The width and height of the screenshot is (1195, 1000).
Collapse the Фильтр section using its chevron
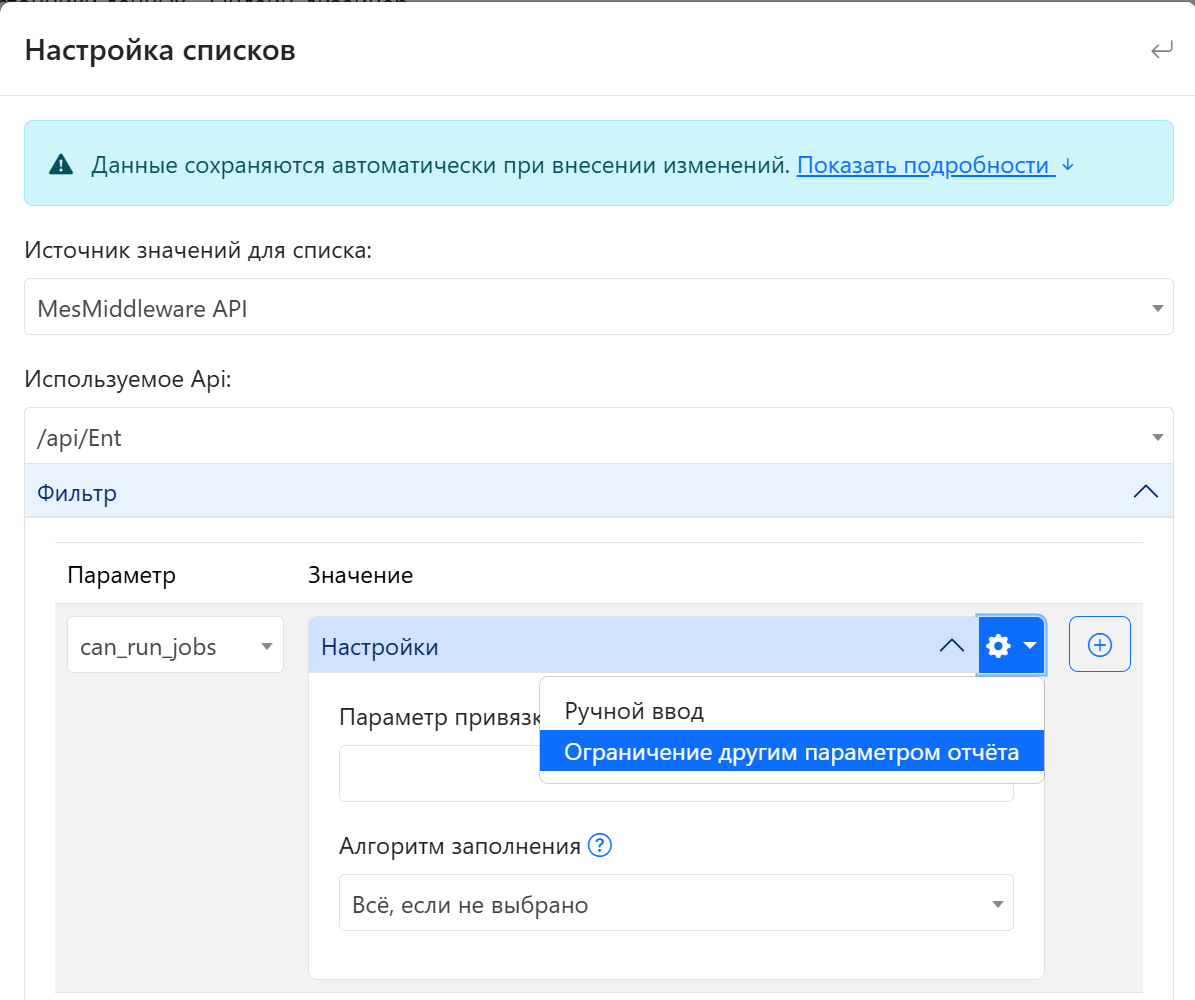pos(1145,491)
